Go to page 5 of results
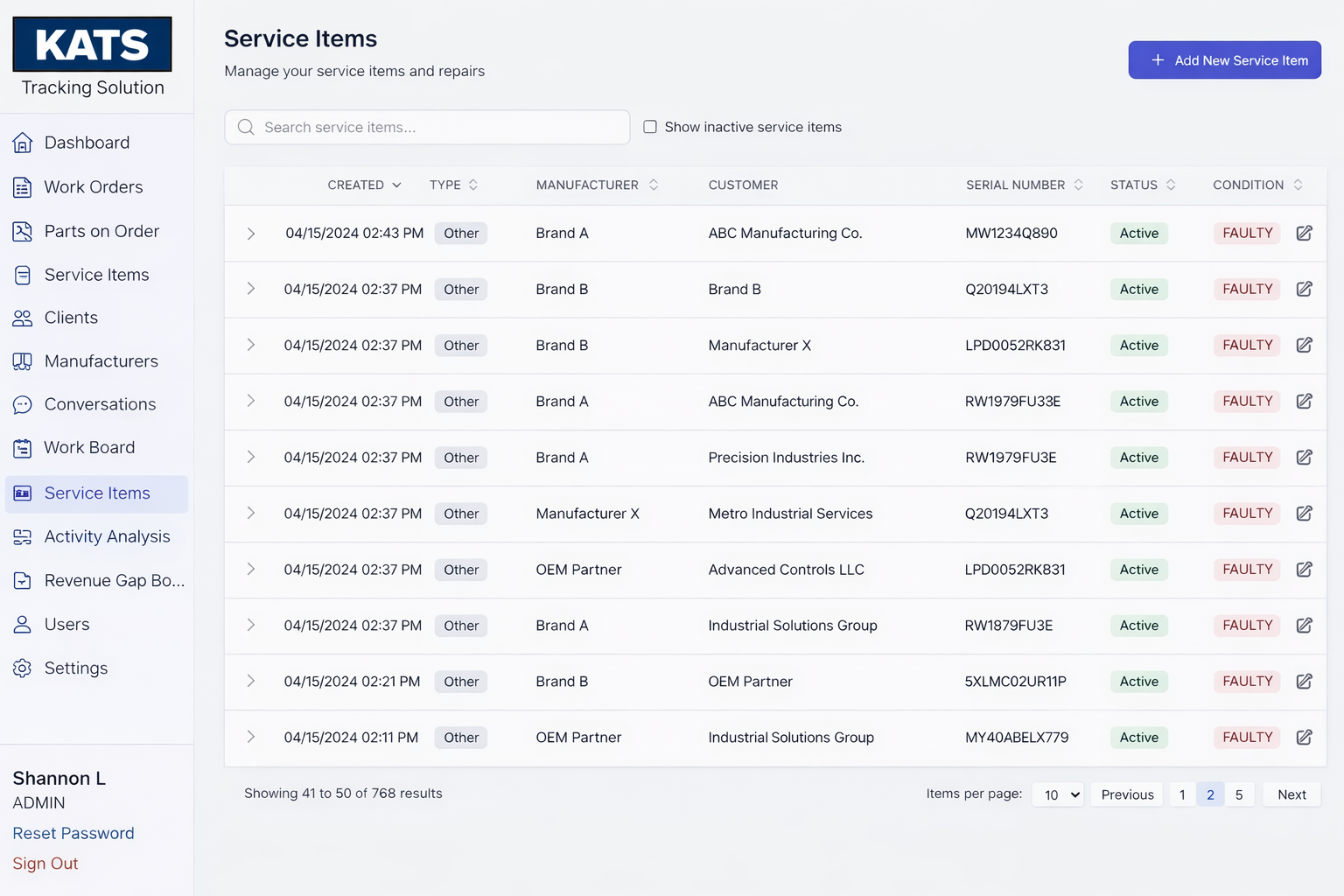 1239,794
